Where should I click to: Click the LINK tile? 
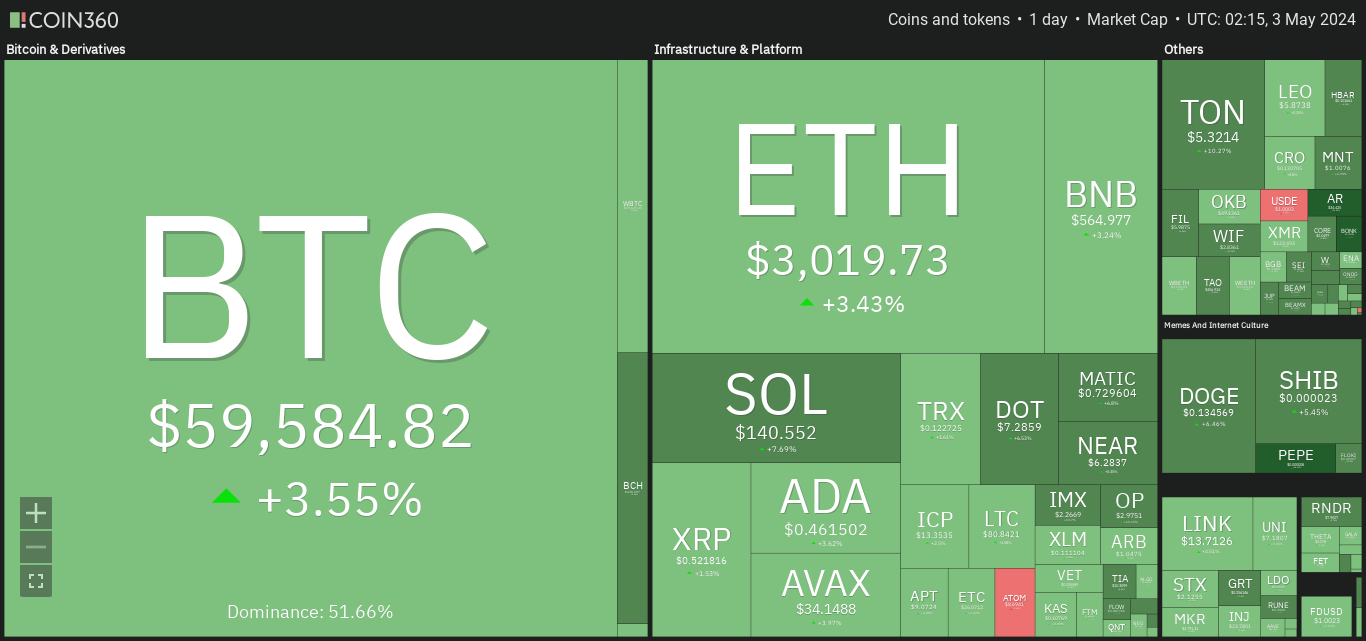point(1207,534)
